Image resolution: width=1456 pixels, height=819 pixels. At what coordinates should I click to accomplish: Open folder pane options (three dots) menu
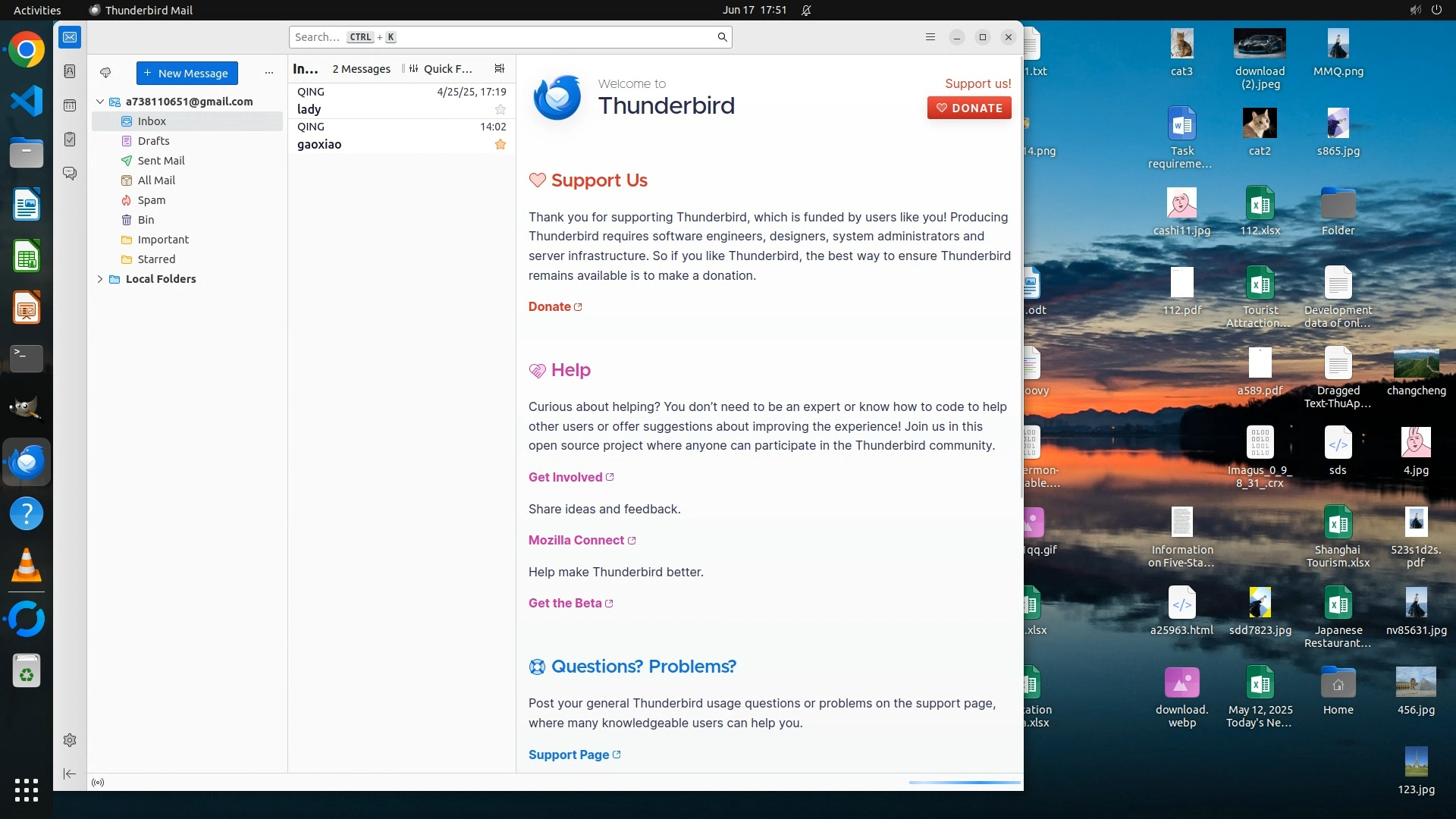268,73
